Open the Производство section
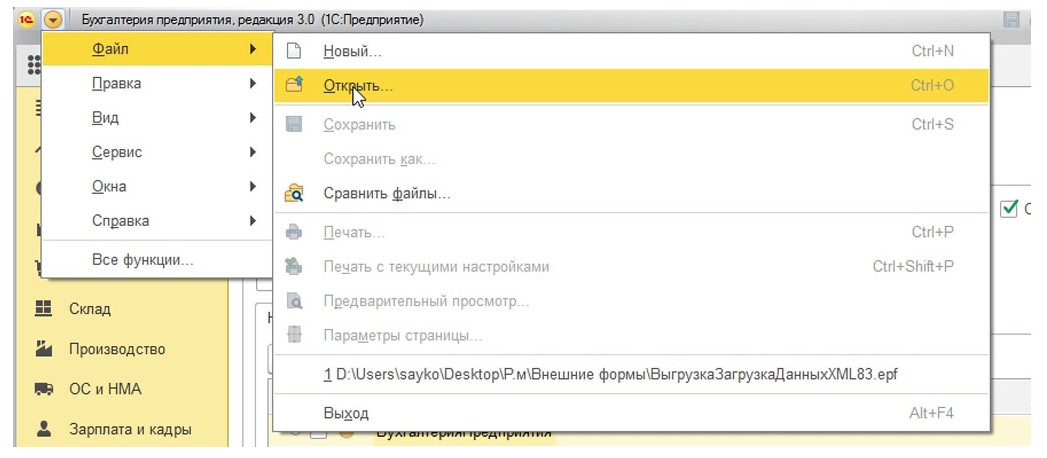The height and width of the screenshot is (458, 1047). point(117,349)
